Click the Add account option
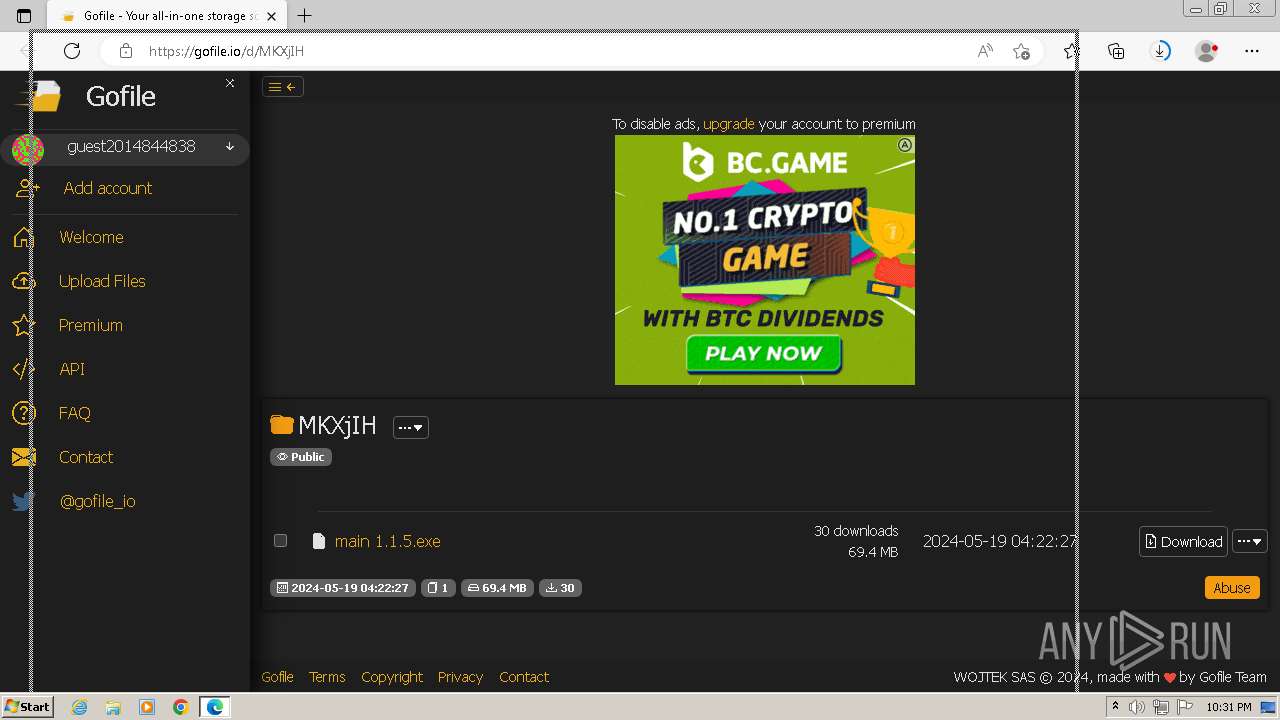Screen dimensions: 1280x720 108,188
